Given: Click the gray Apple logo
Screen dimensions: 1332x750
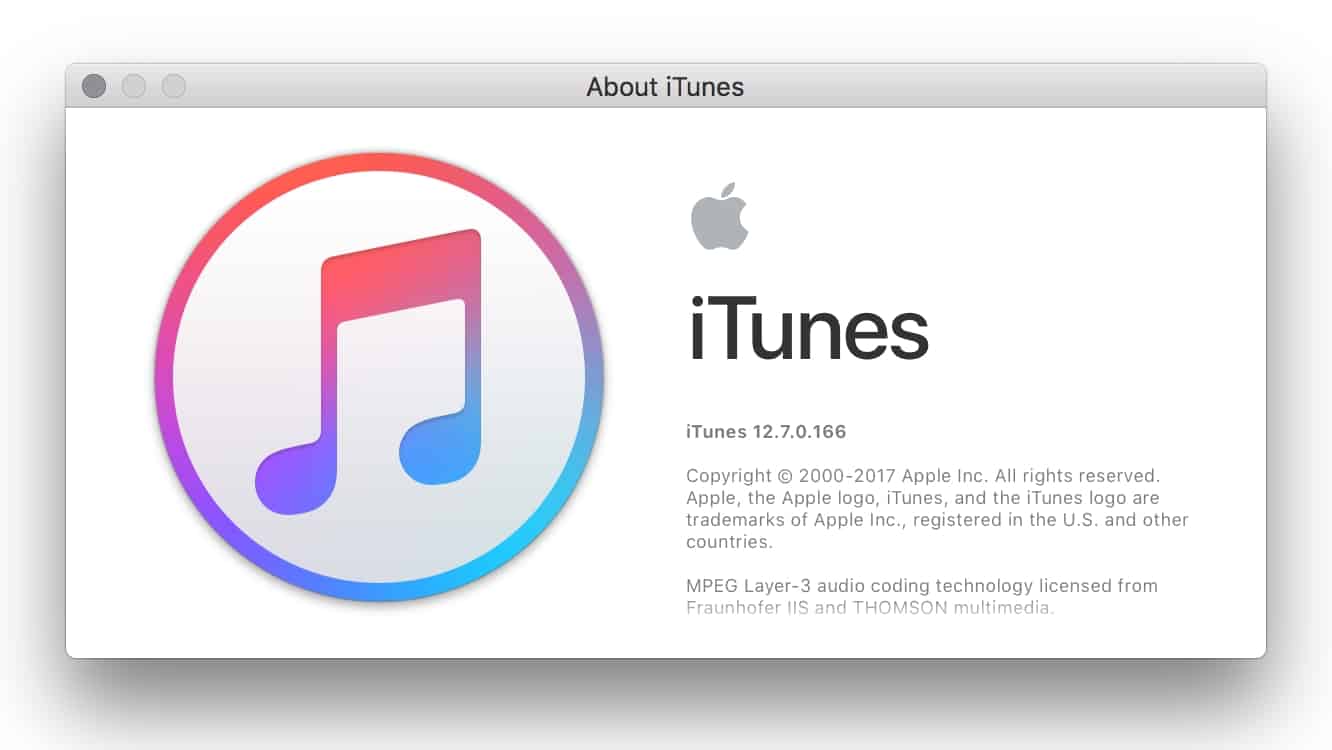Looking at the screenshot, I should point(719,216).
